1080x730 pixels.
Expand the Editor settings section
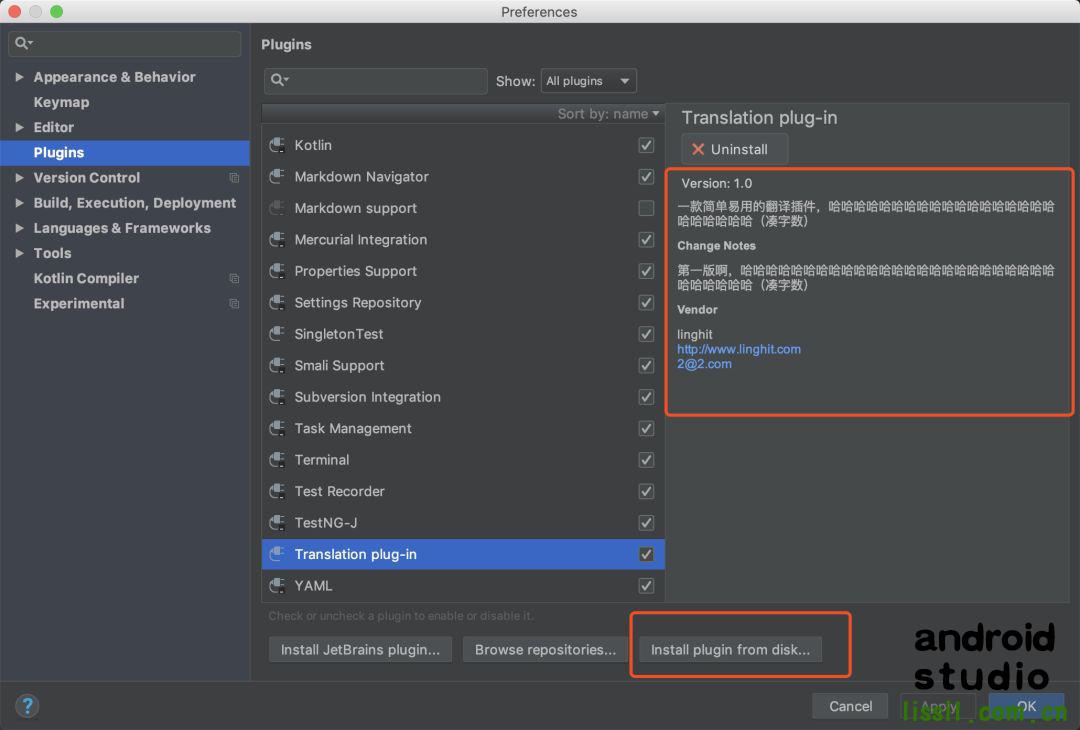click(x=19, y=127)
